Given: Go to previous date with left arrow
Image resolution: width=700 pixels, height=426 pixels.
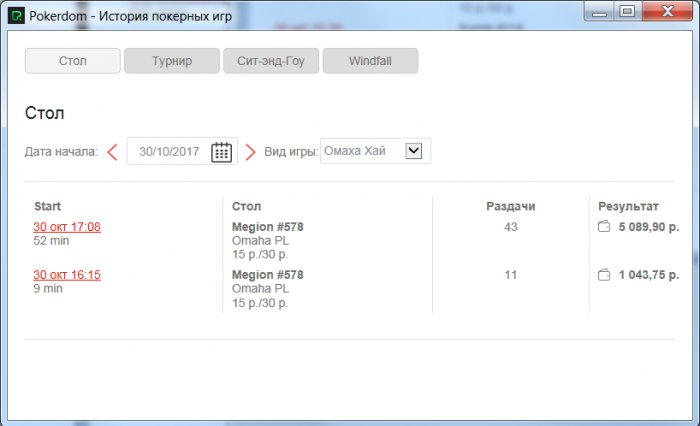Looking at the screenshot, I should (x=112, y=152).
